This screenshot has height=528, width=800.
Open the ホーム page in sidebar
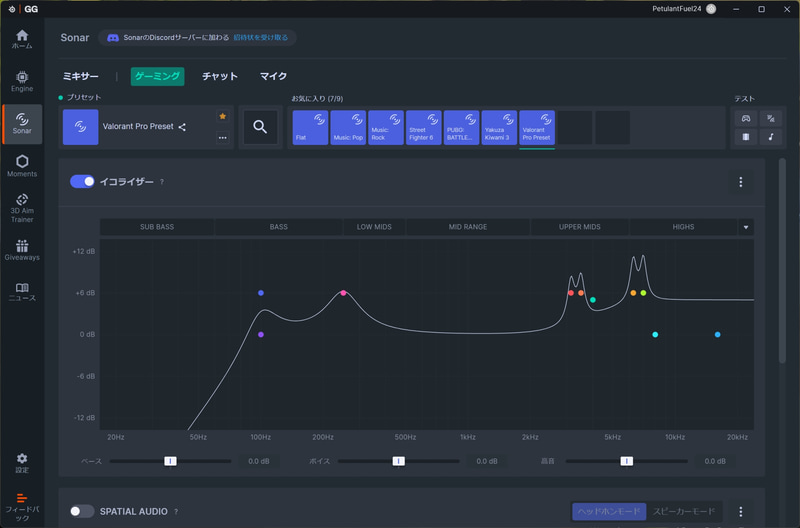tap(22, 39)
